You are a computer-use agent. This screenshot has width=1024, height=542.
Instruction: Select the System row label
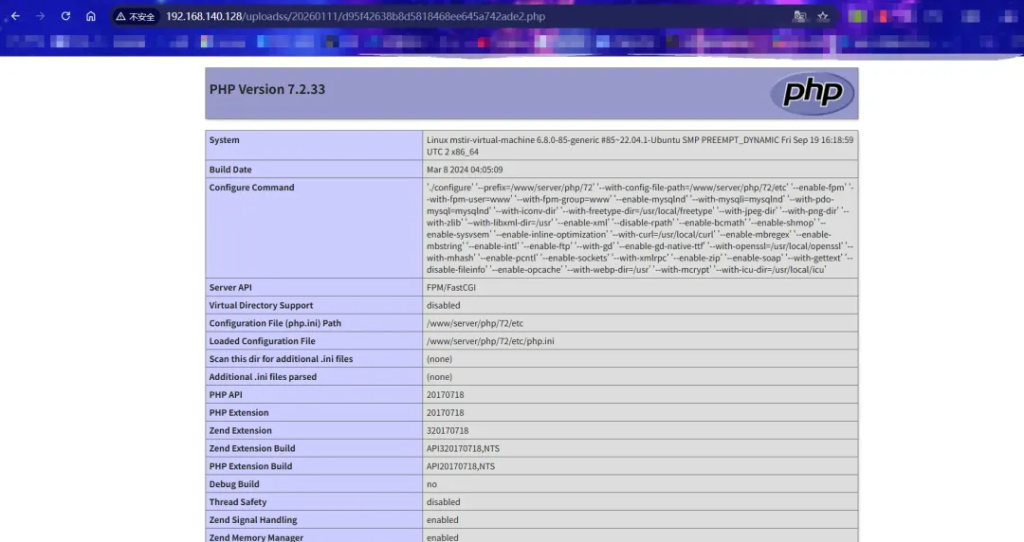[225, 140]
